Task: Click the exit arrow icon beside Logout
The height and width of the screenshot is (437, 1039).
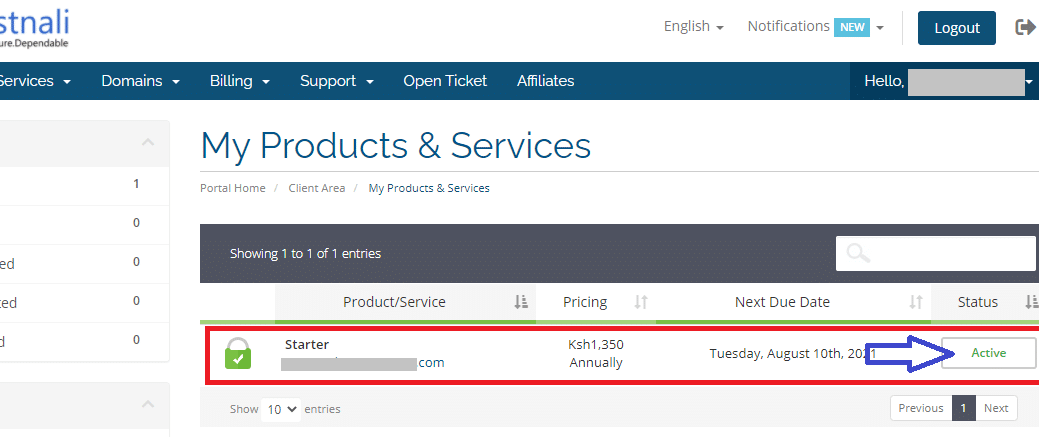Action: click(x=1025, y=27)
